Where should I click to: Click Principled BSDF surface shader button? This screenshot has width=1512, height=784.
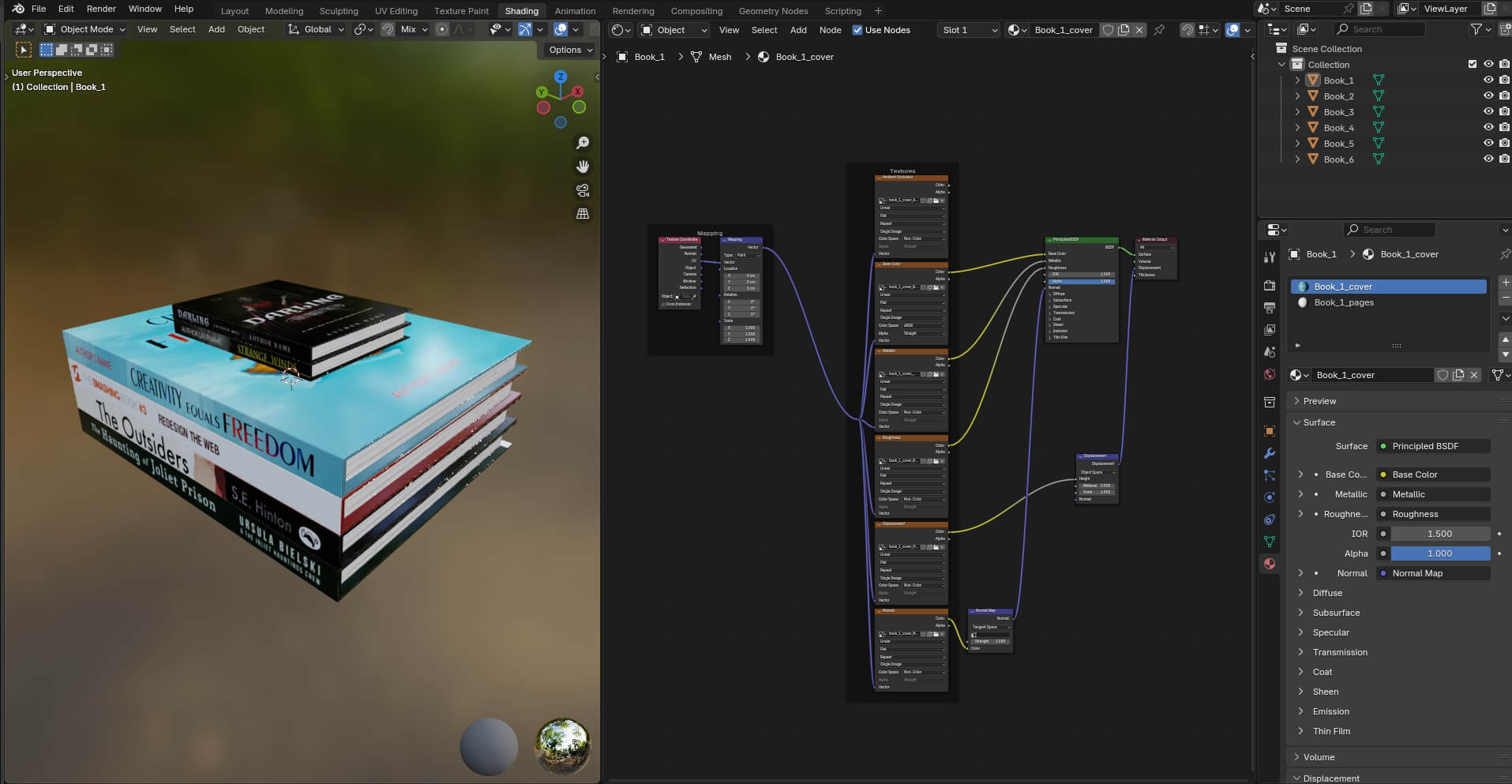pos(1433,446)
